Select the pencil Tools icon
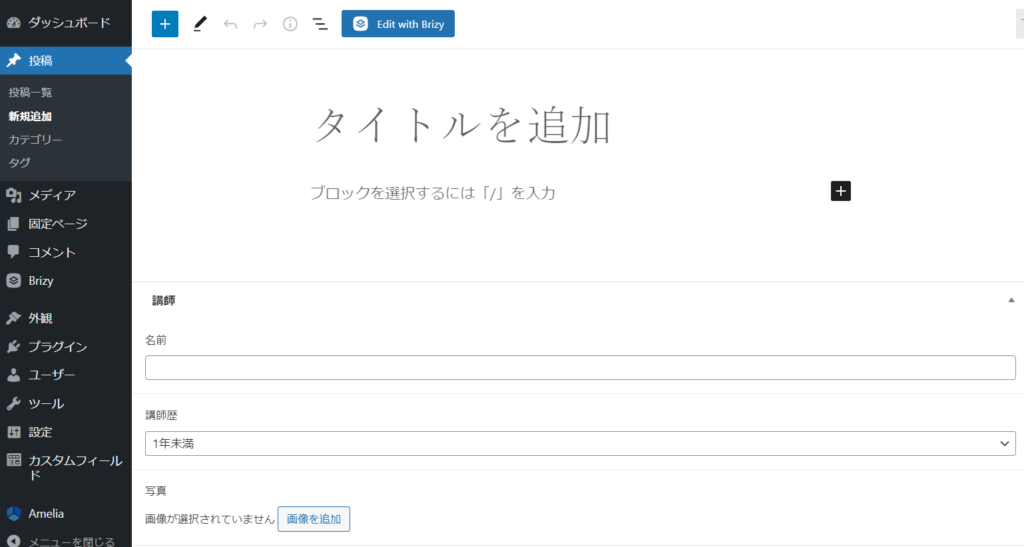 200,24
